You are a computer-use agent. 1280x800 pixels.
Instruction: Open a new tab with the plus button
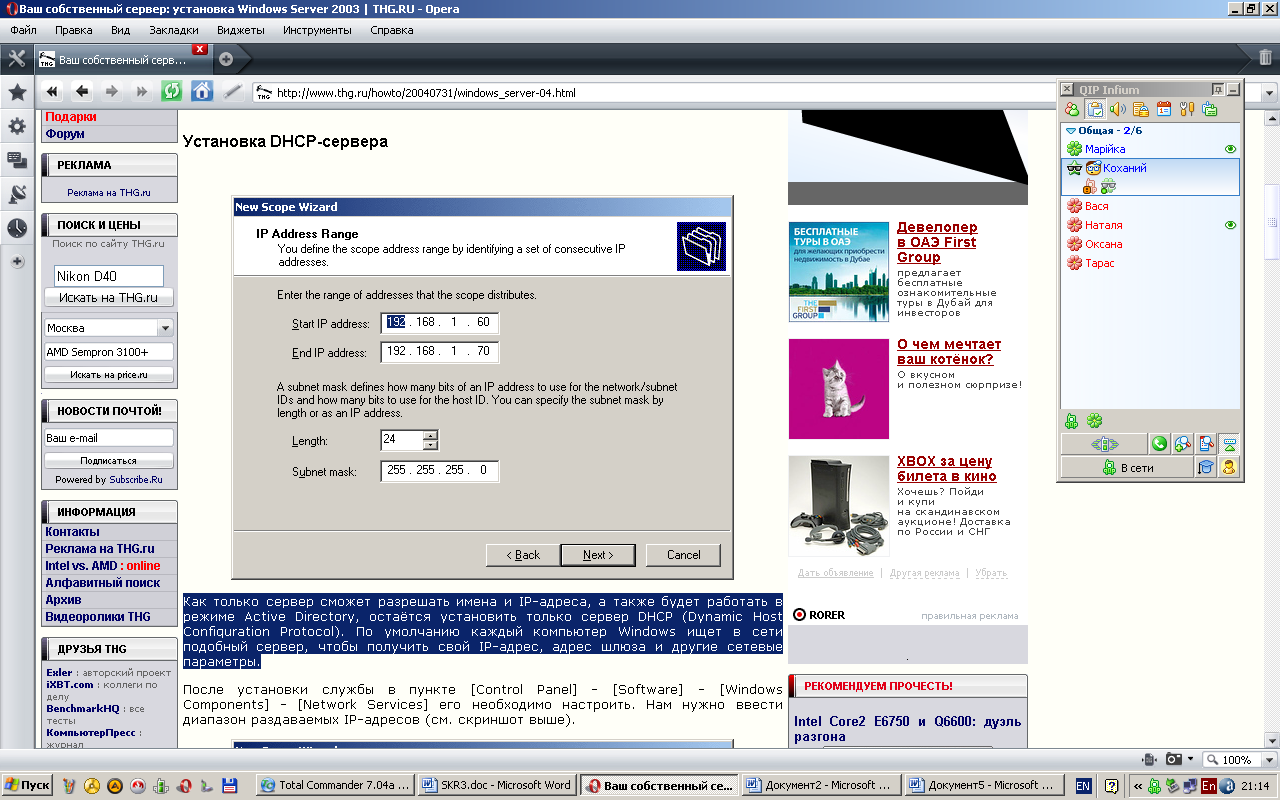coord(226,59)
